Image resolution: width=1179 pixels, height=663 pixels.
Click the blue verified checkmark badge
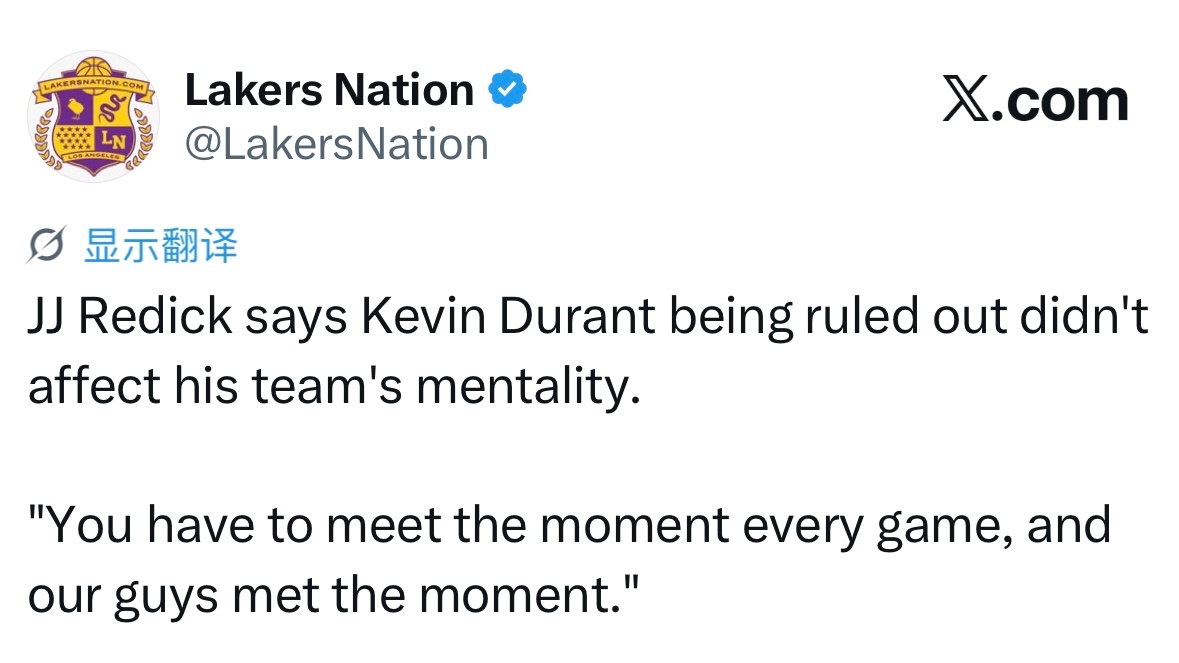pyautogui.click(x=507, y=91)
